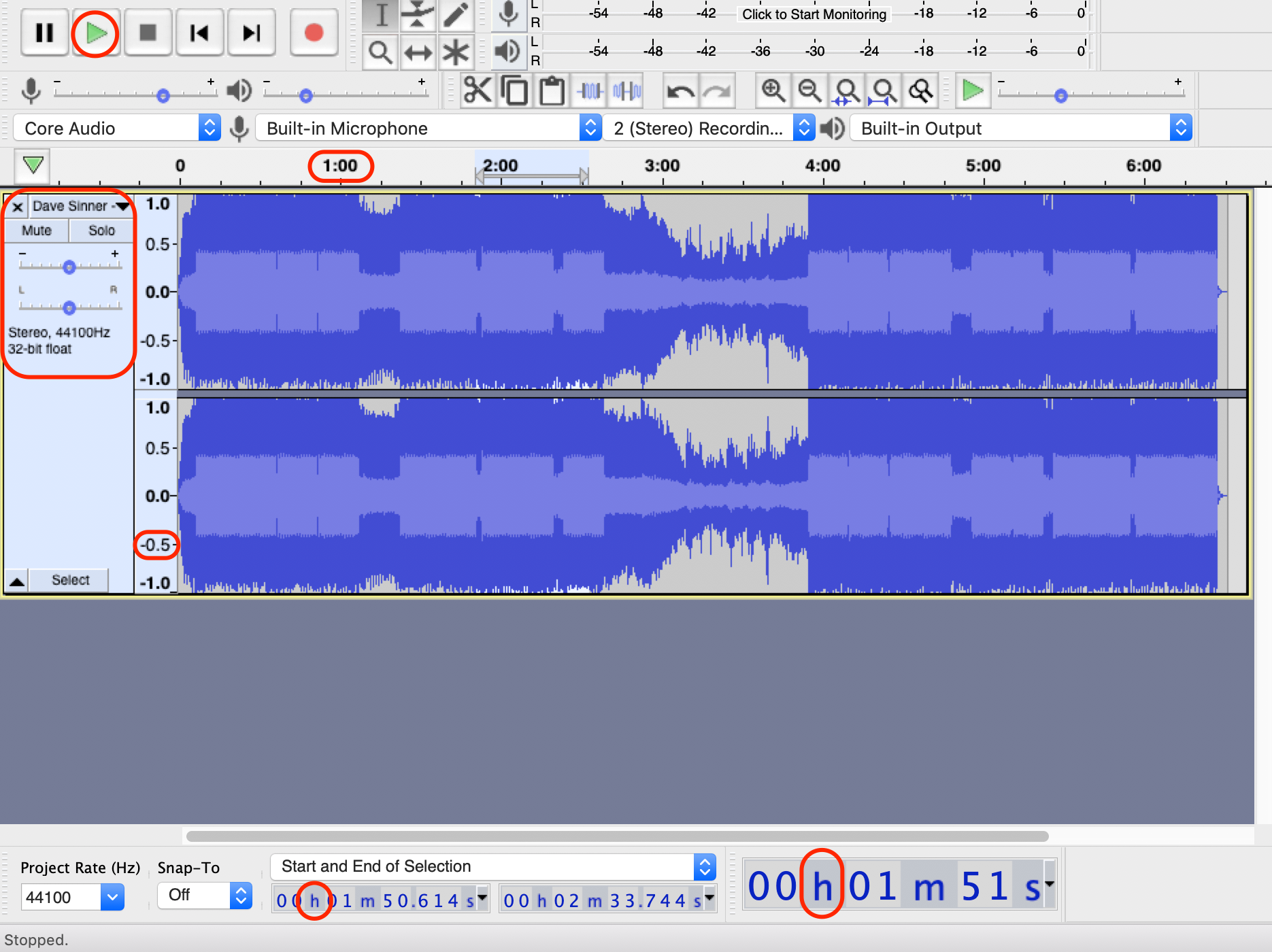Select the Envelope tool
This screenshot has height=952, width=1272.
point(418,16)
